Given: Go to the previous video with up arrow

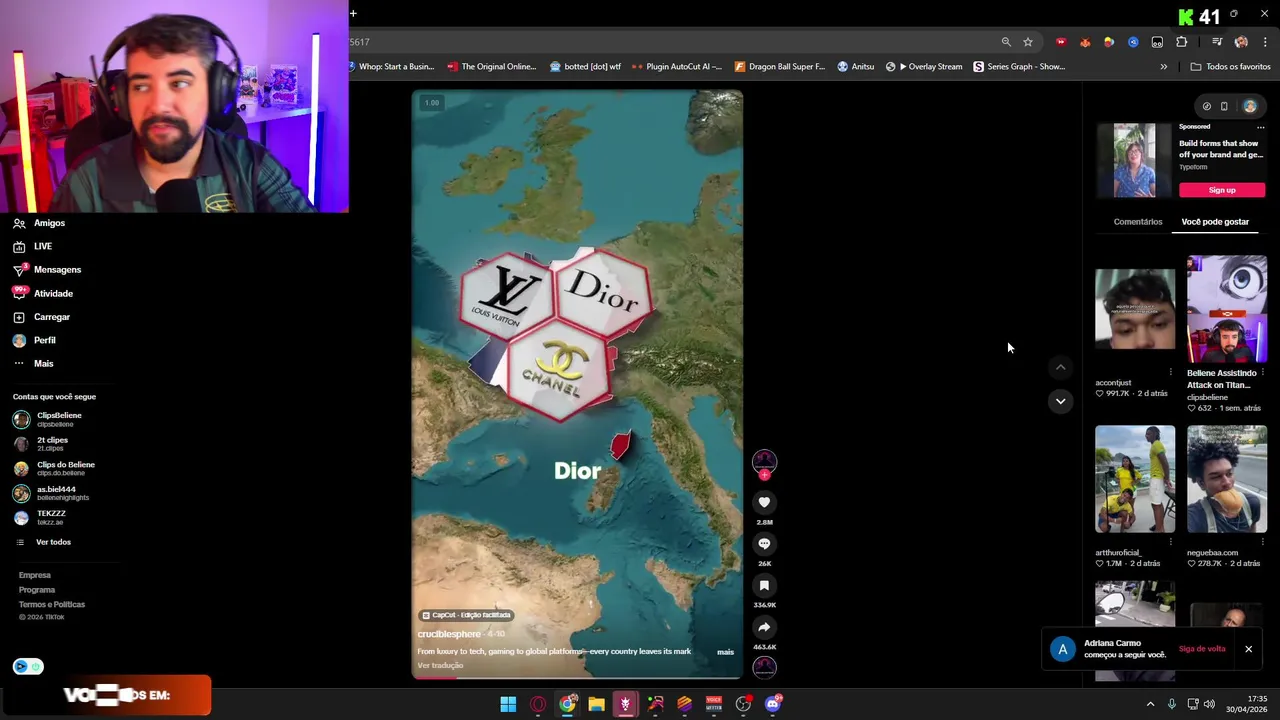Looking at the screenshot, I should pos(1061,367).
